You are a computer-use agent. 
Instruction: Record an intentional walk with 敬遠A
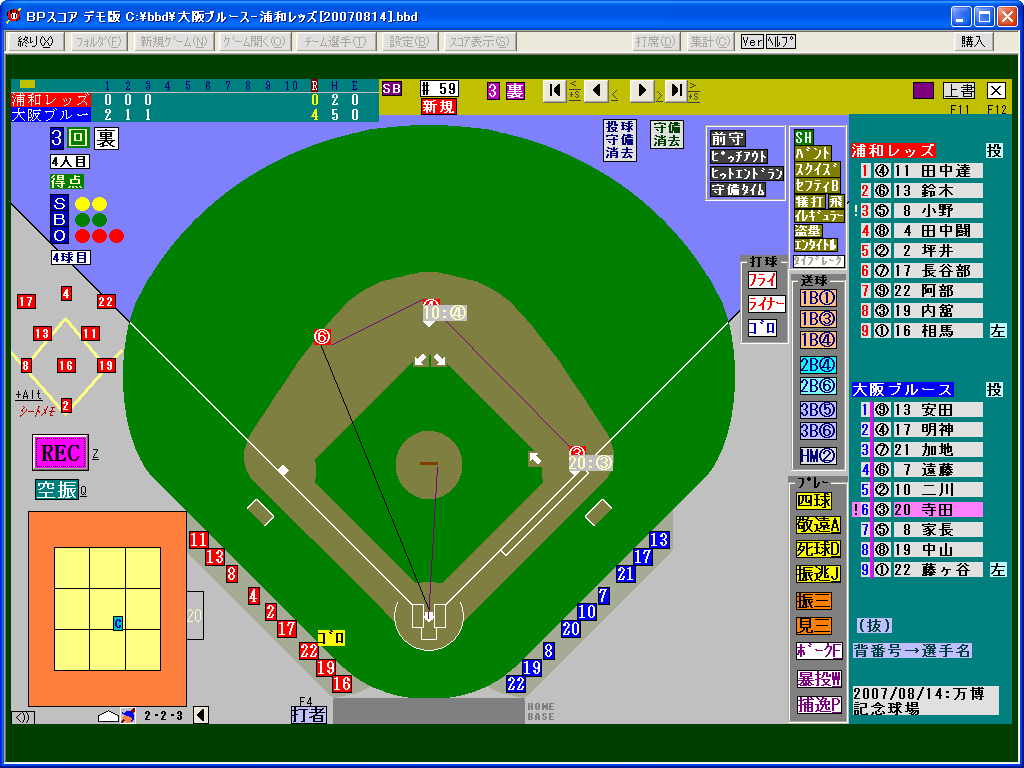pos(818,525)
